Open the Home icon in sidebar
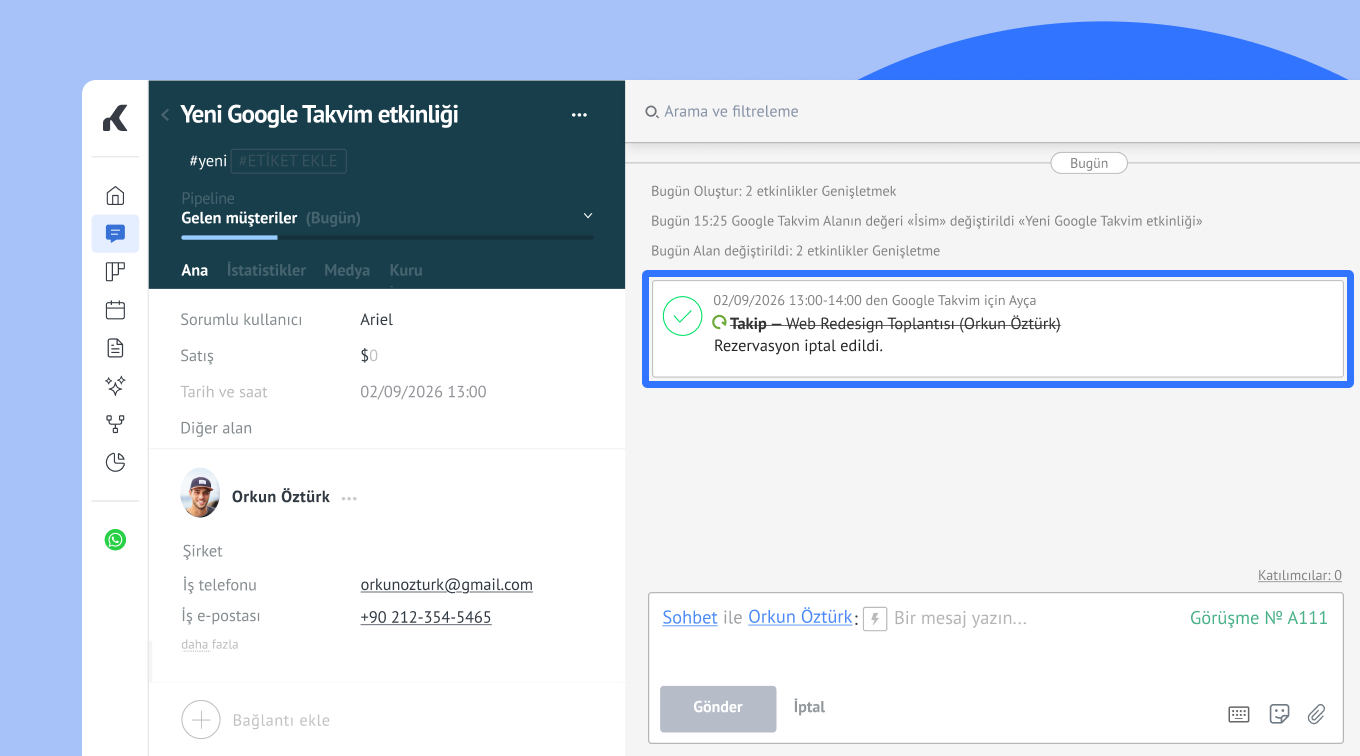This screenshot has height=756, width=1360. 115,195
